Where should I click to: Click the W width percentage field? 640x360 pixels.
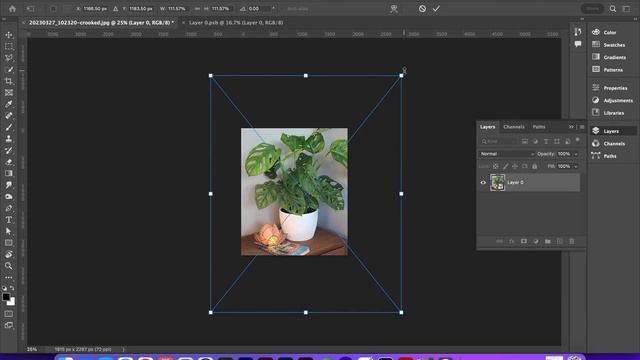point(177,9)
